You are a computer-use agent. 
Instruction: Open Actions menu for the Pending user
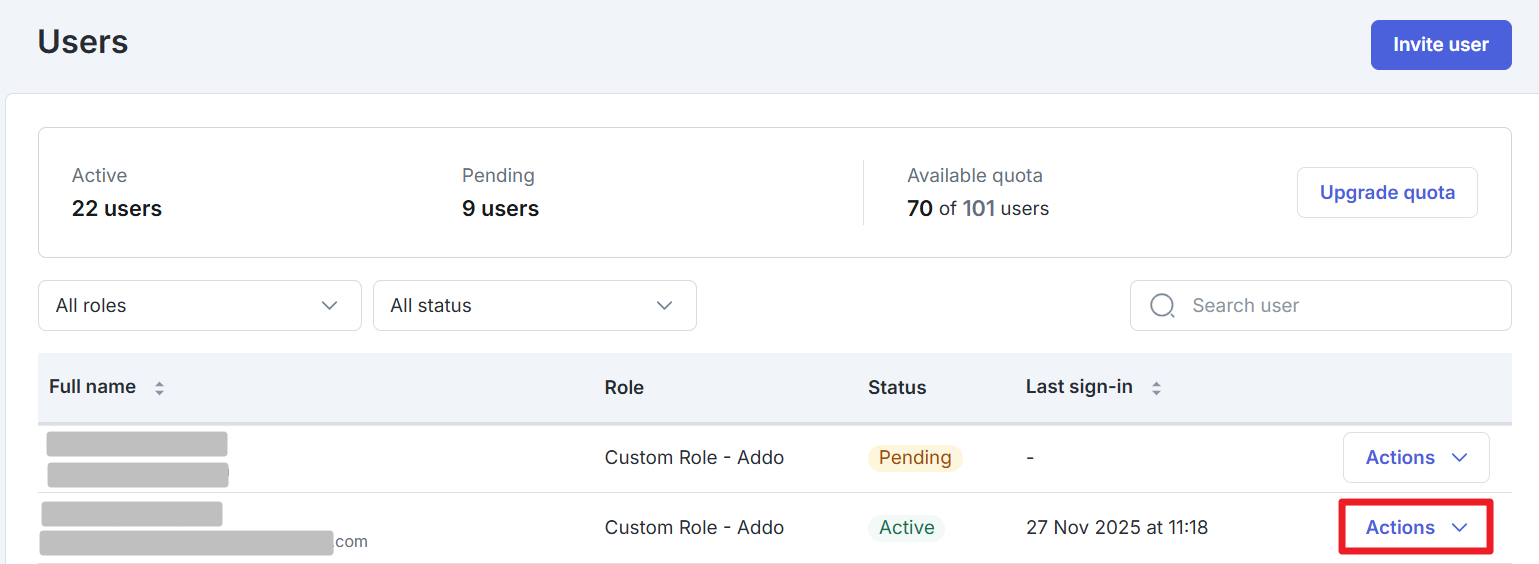point(1415,458)
